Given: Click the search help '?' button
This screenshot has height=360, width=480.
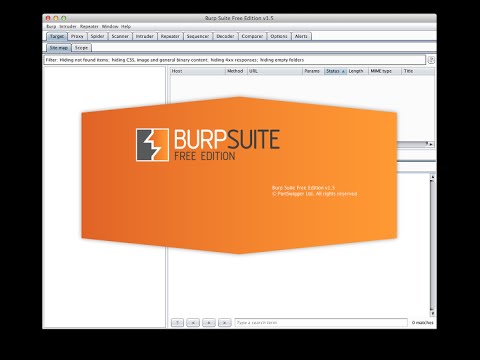Looking at the screenshot, I should pyautogui.click(x=177, y=323).
